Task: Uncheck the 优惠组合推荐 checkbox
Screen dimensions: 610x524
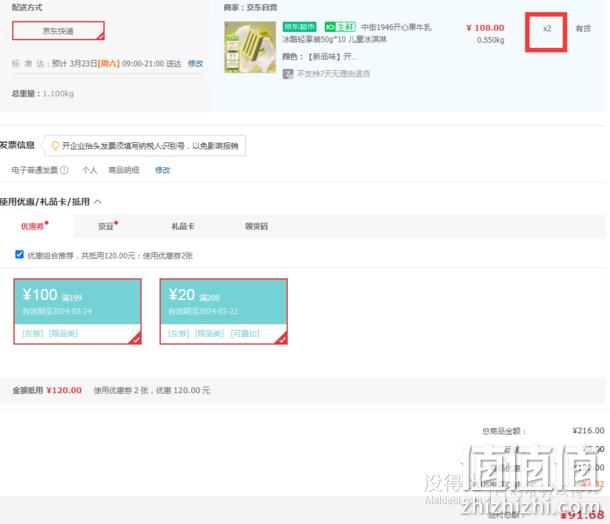Action: point(19,254)
